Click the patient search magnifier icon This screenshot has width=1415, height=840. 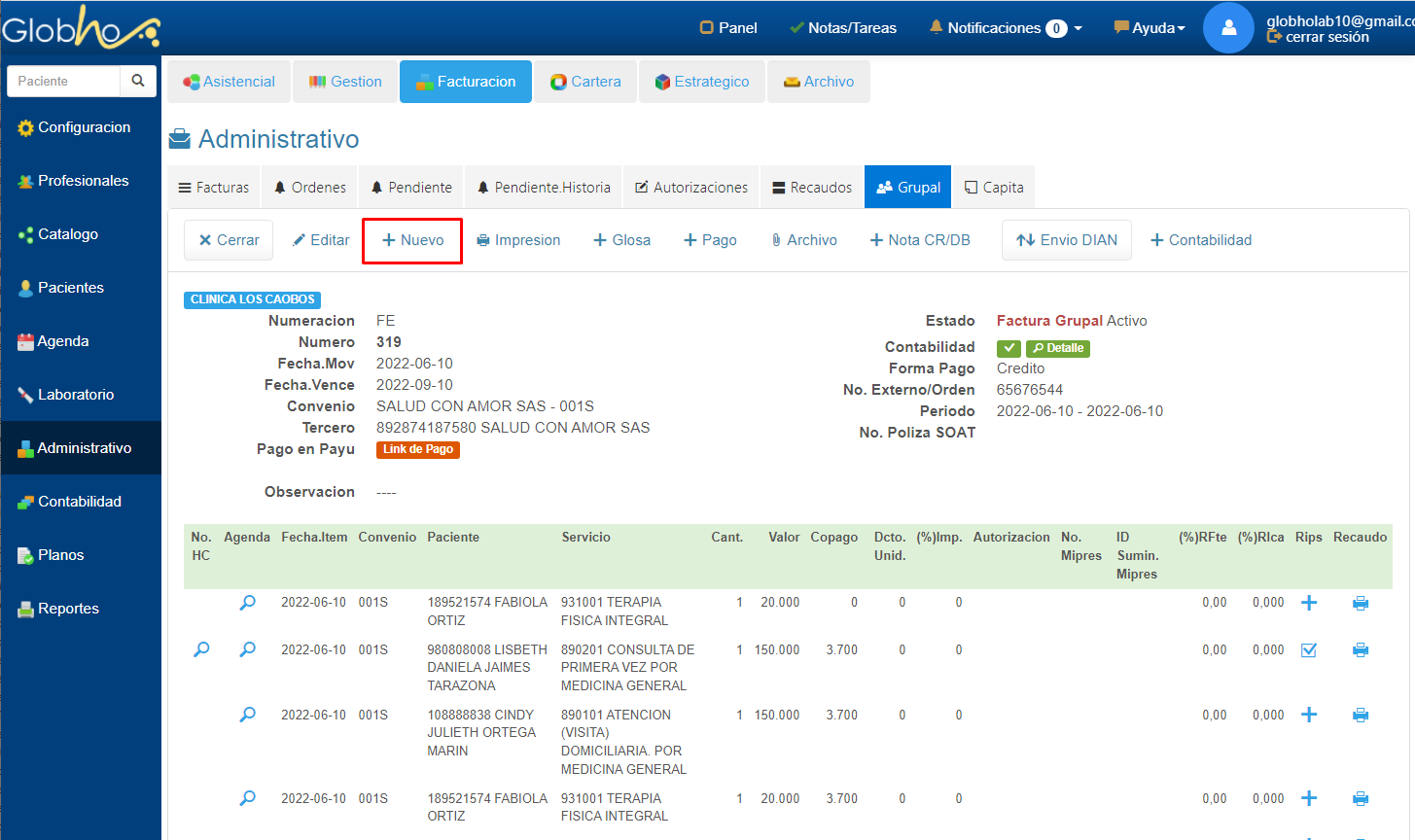coord(138,81)
